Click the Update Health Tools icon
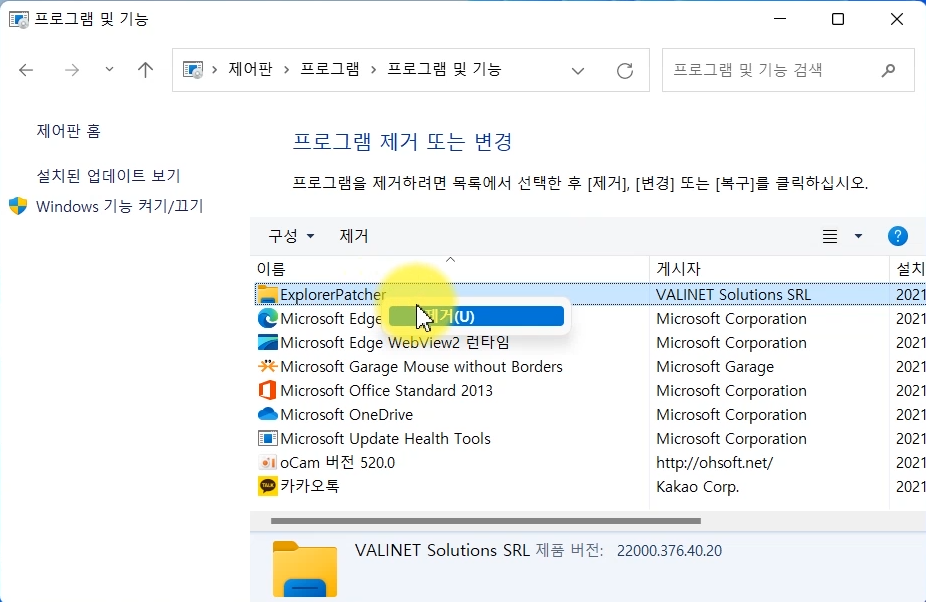Viewport: 926px width, 602px height. tap(268, 438)
